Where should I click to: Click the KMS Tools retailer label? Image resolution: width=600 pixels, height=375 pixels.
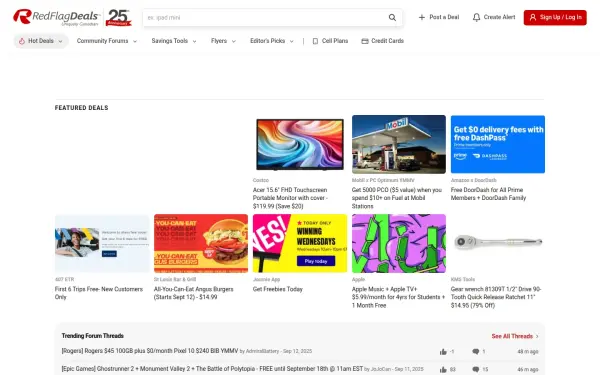(463, 279)
